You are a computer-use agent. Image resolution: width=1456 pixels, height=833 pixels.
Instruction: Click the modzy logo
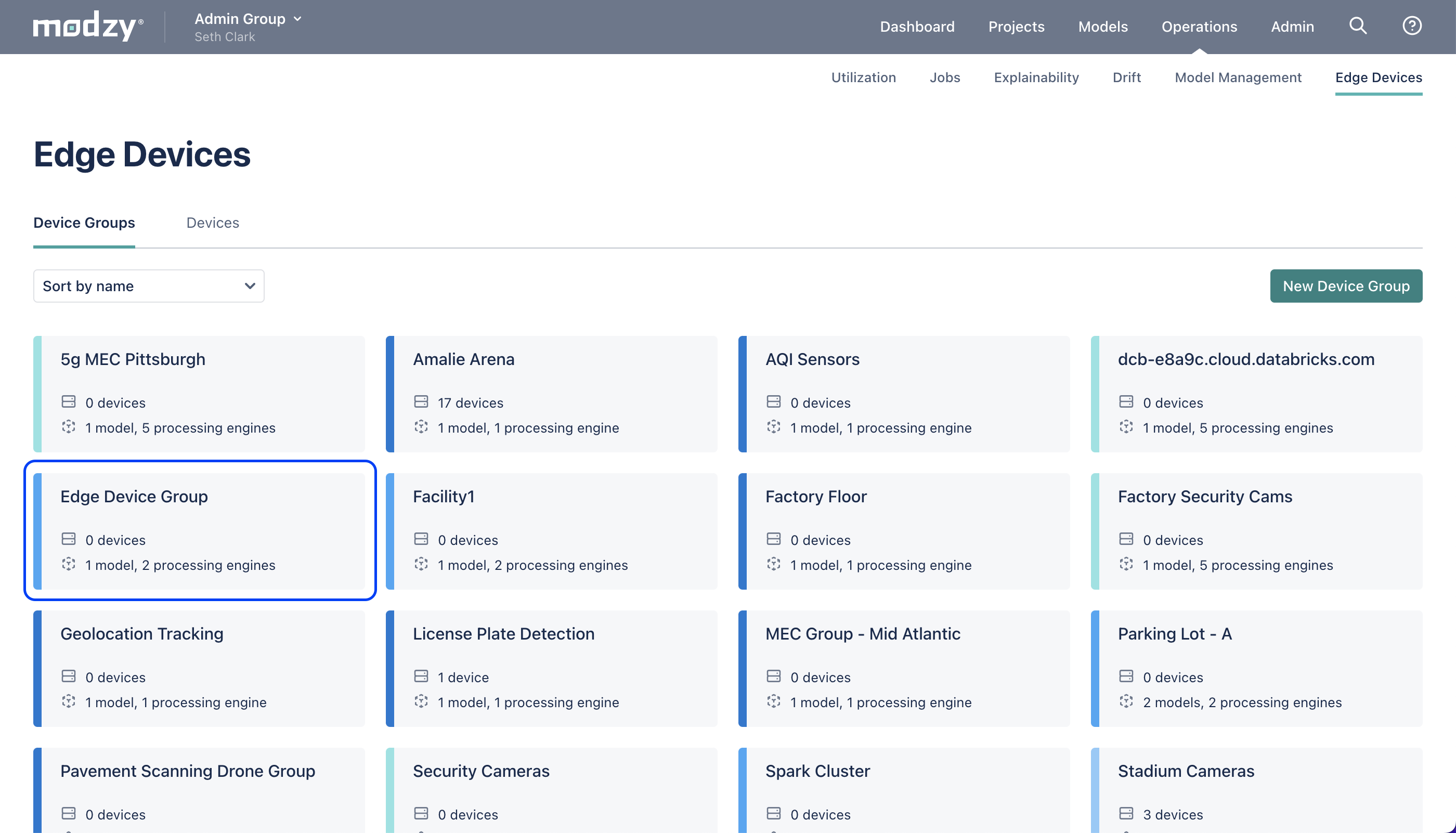[x=88, y=27]
